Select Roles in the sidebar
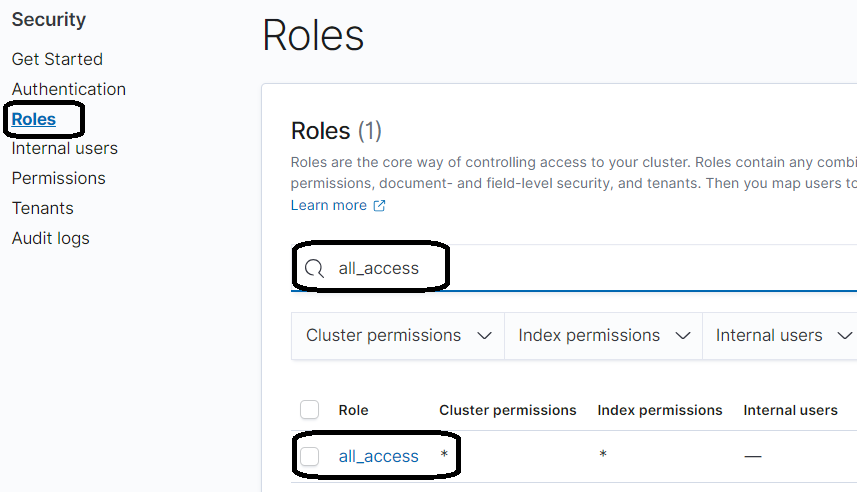The width and height of the screenshot is (857, 492). coord(34,119)
